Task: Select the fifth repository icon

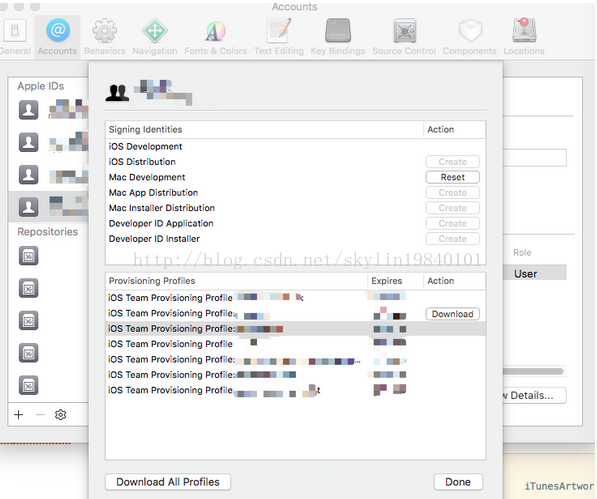Action: [x=29, y=385]
